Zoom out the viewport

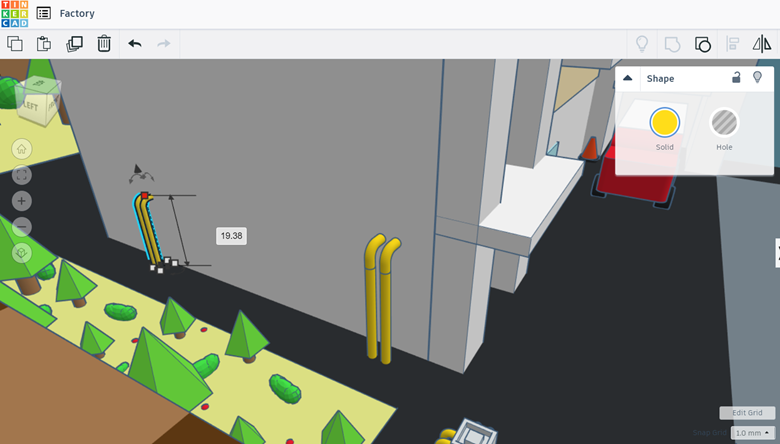tap(21, 227)
